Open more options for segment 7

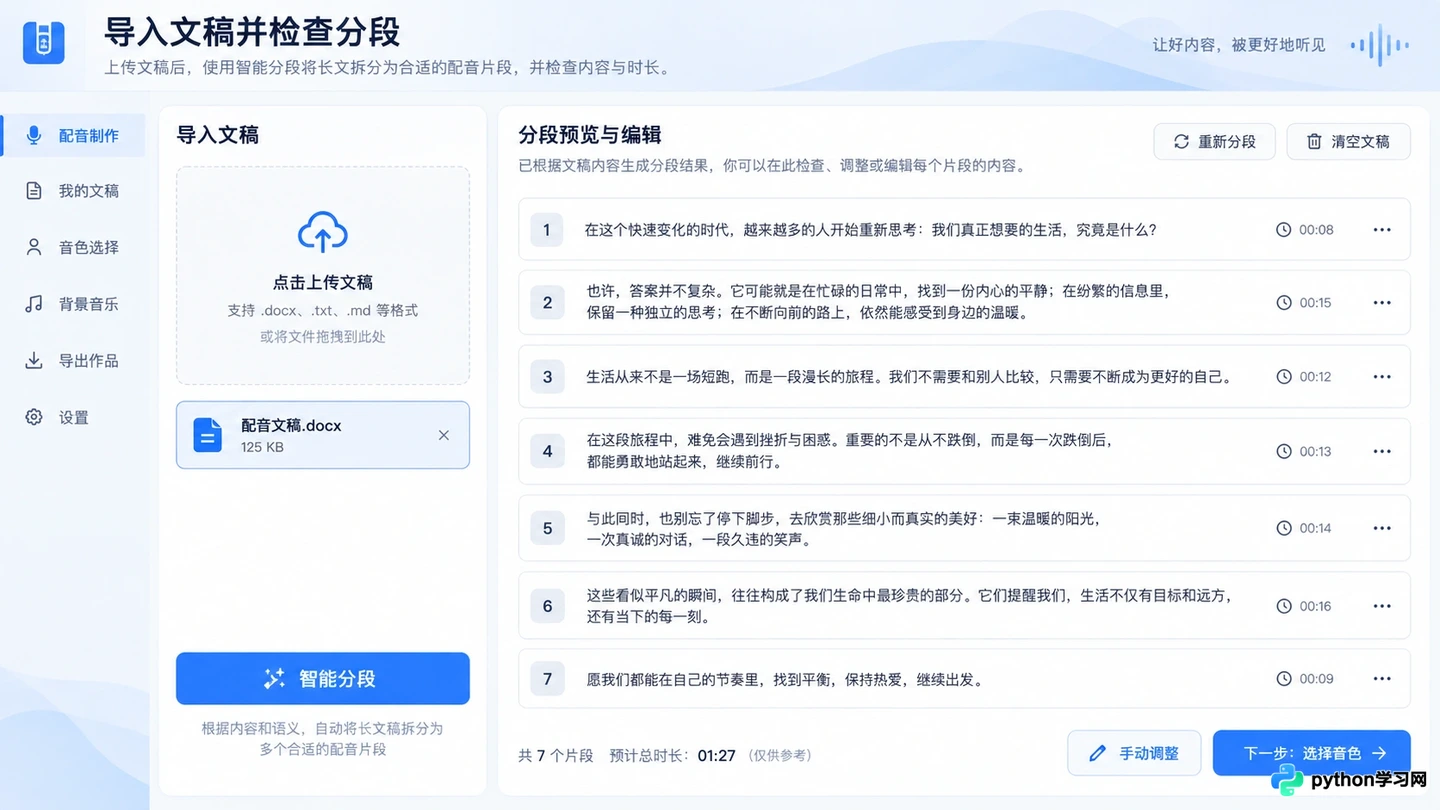click(x=1382, y=679)
